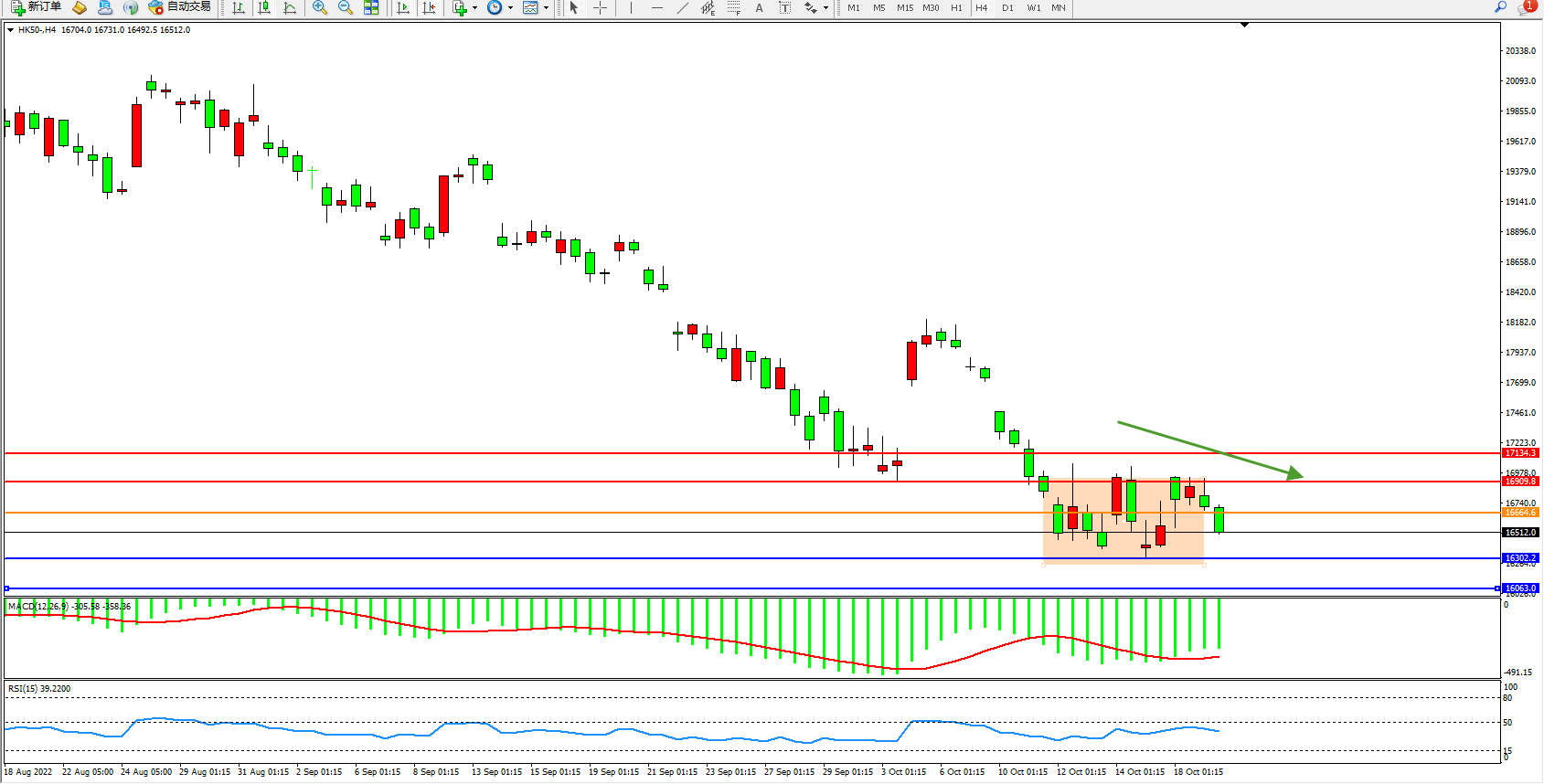This screenshot has height=784, width=1544.
Task: Click the New Order (新订单) button
Action: pos(37,7)
